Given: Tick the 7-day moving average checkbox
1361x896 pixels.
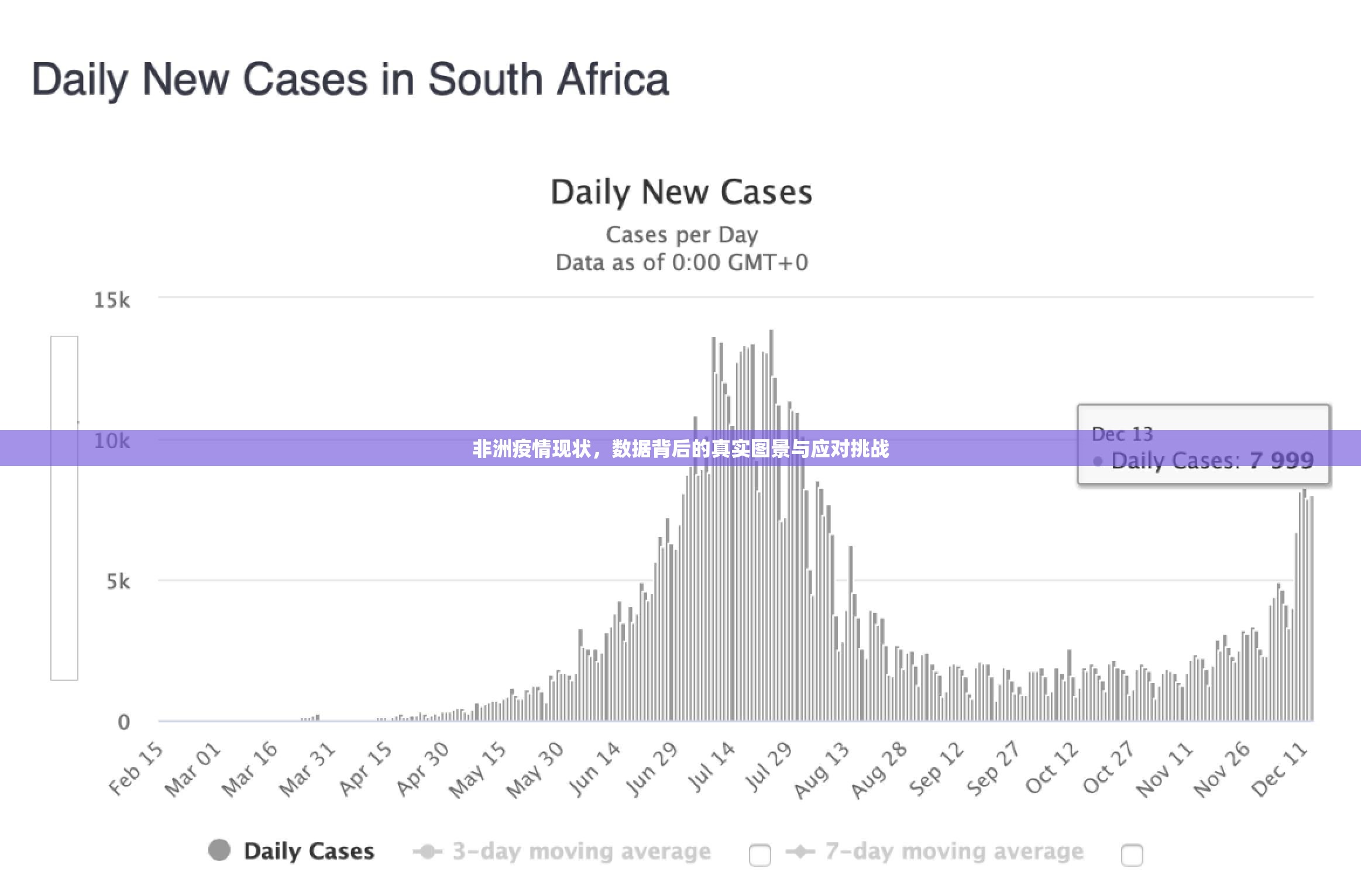Looking at the screenshot, I should point(1132,855).
